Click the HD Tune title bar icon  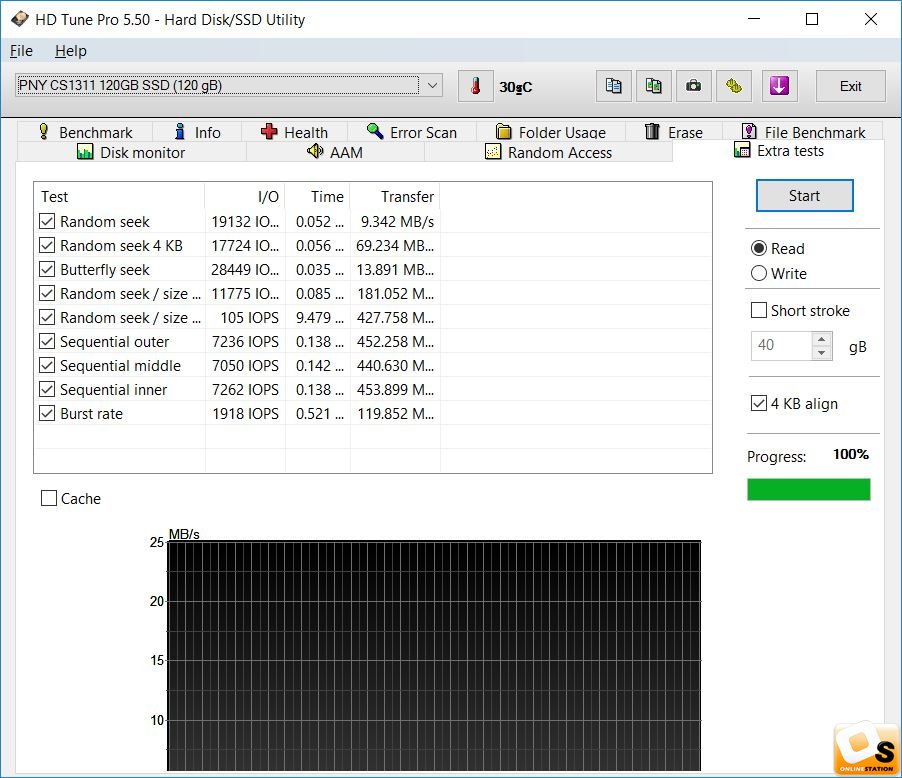pyautogui.click(x=20, y=19)
